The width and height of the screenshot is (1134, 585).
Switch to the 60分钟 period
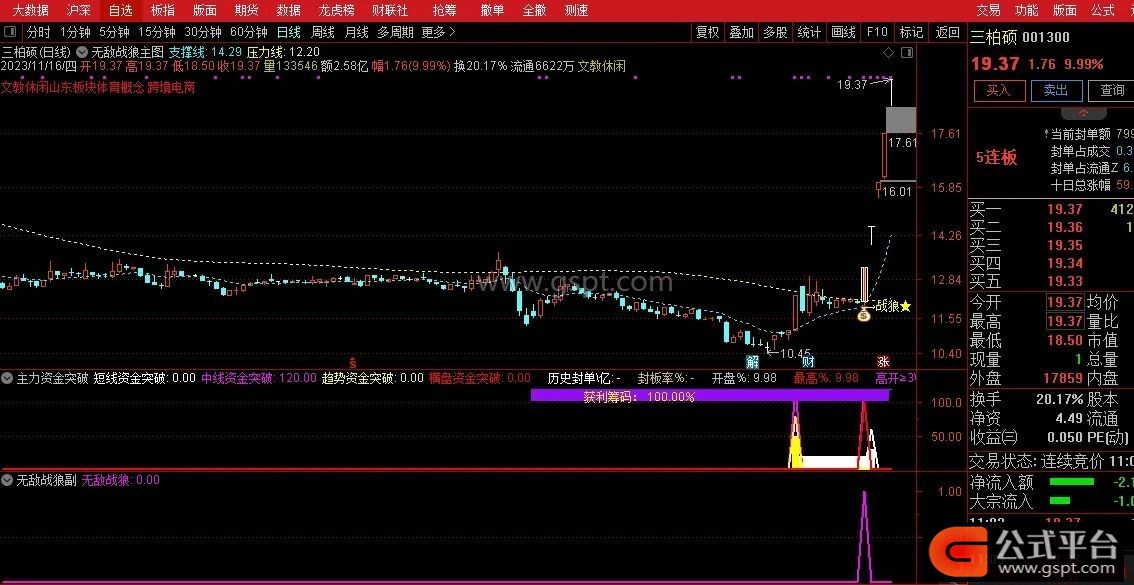(x=249, y=32)
